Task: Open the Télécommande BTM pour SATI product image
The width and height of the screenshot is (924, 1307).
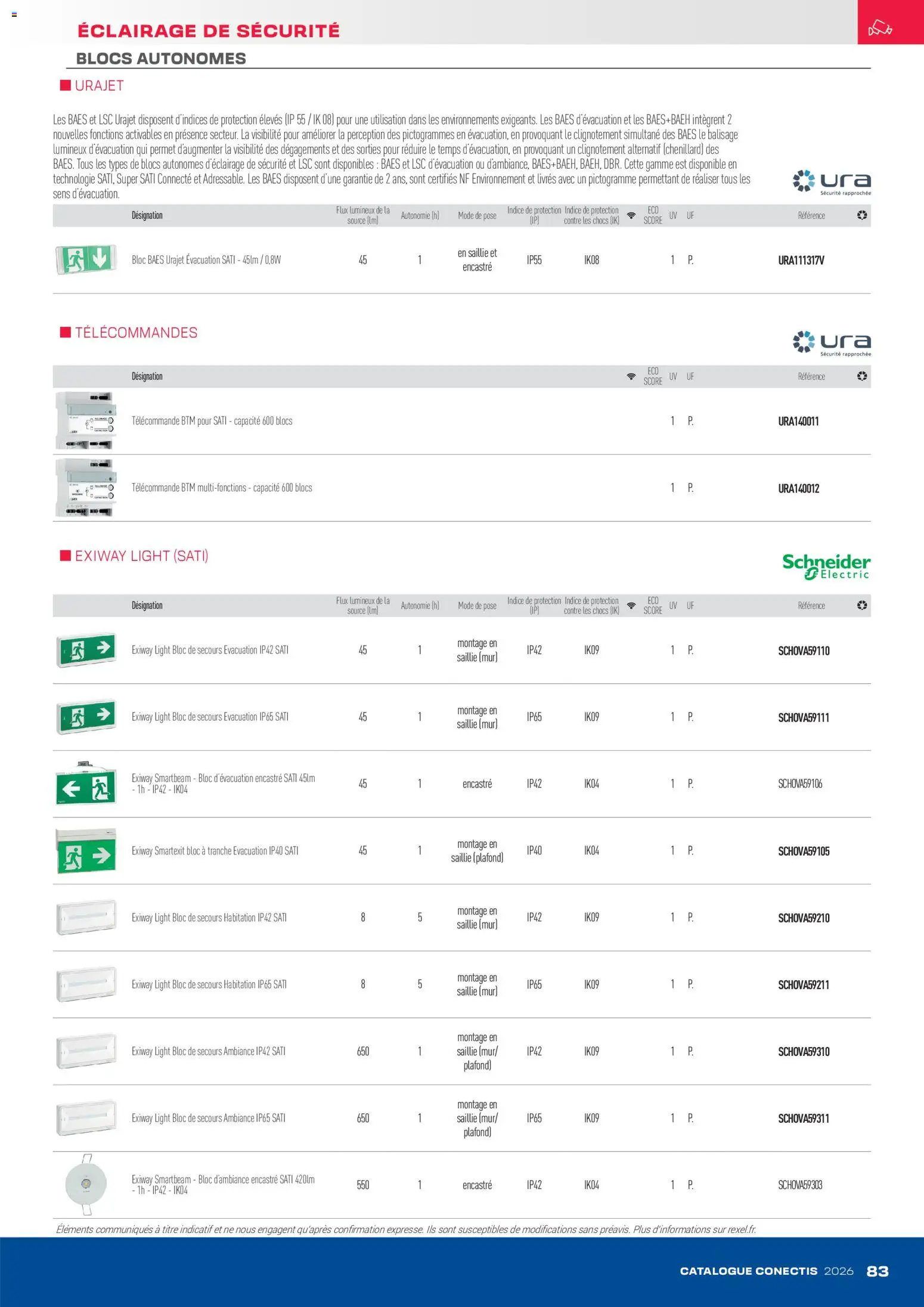Action: [85, 420]
